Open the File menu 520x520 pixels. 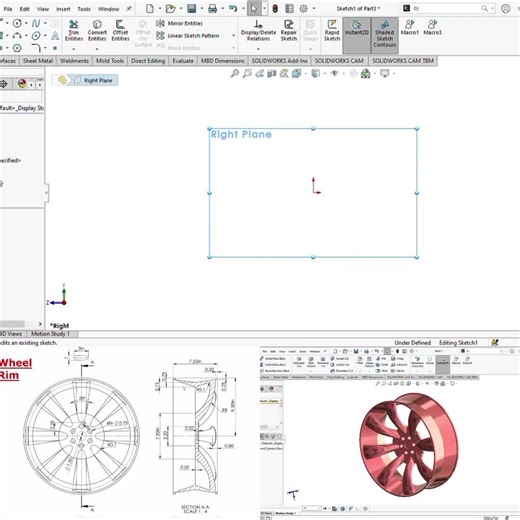pos(8,9)
